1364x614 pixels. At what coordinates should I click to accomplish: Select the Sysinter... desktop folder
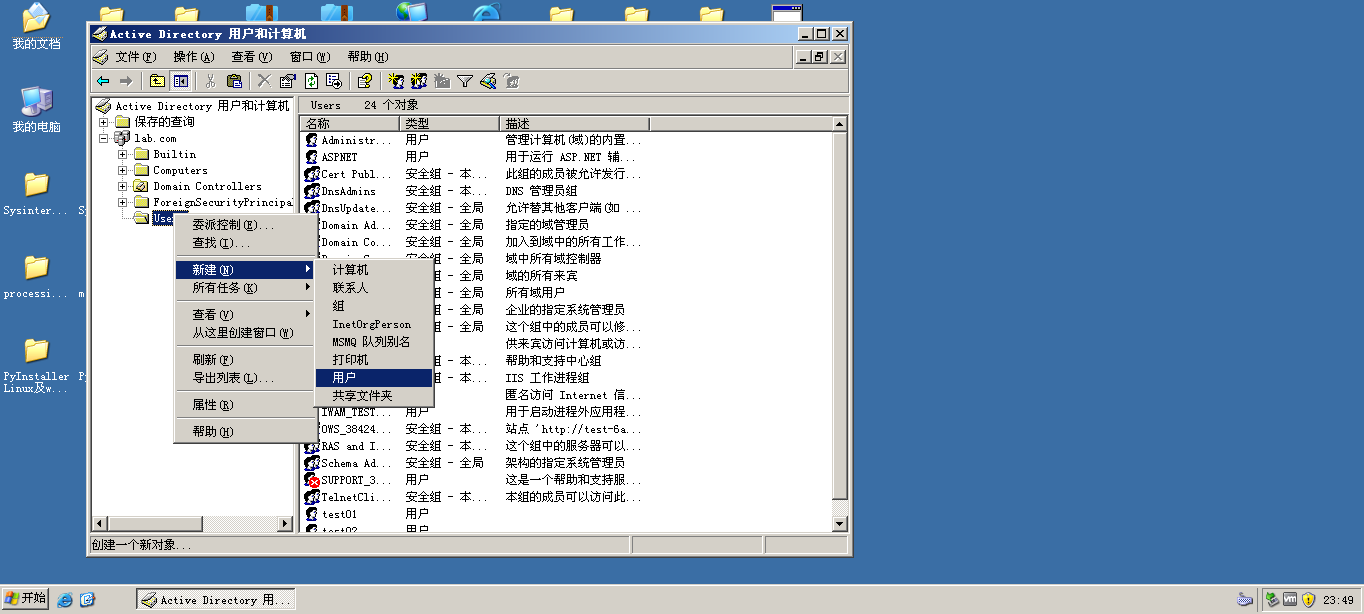tap(36, 194)
